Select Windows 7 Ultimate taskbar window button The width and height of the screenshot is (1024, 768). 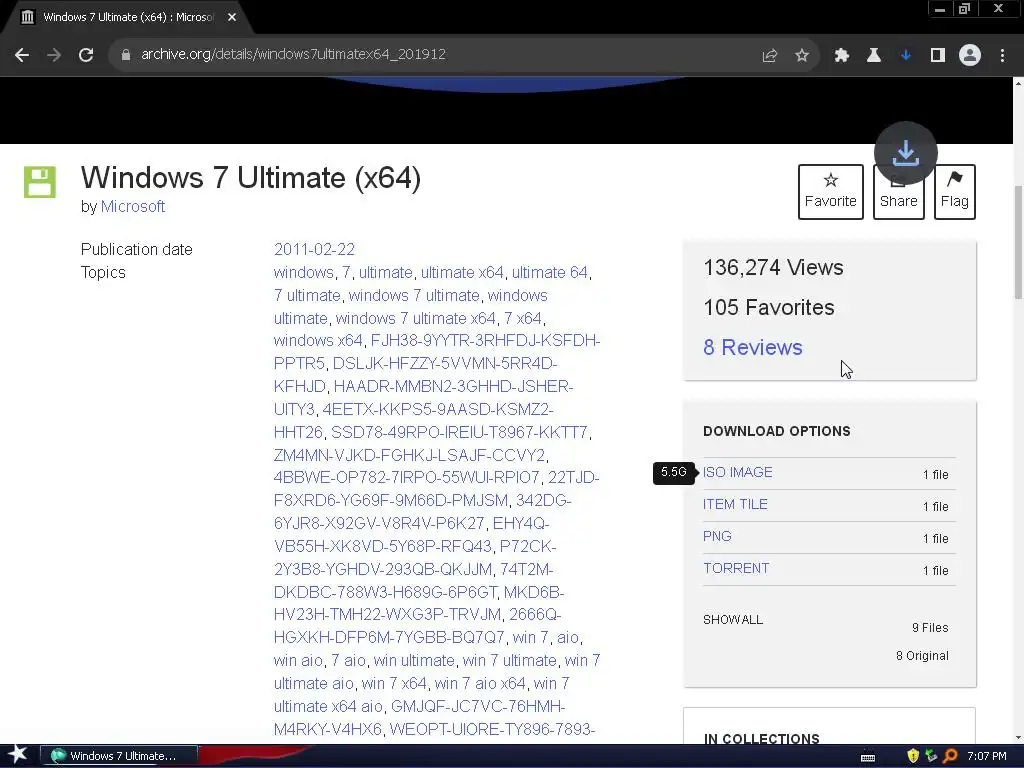120,756
